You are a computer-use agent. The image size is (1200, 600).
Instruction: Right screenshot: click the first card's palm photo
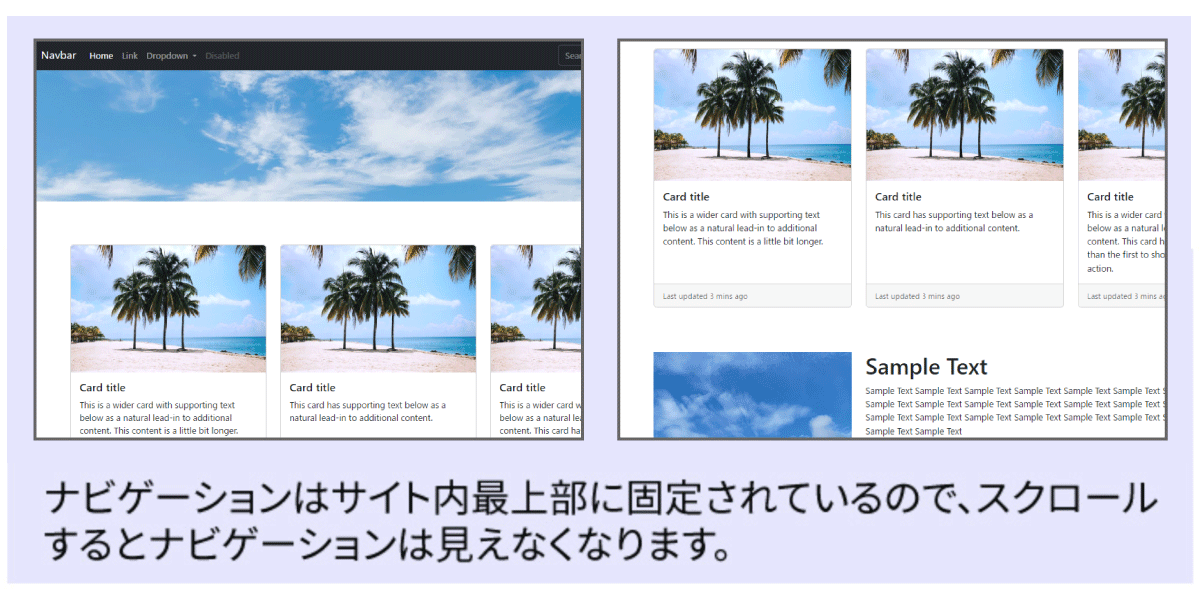pos(753,115)
